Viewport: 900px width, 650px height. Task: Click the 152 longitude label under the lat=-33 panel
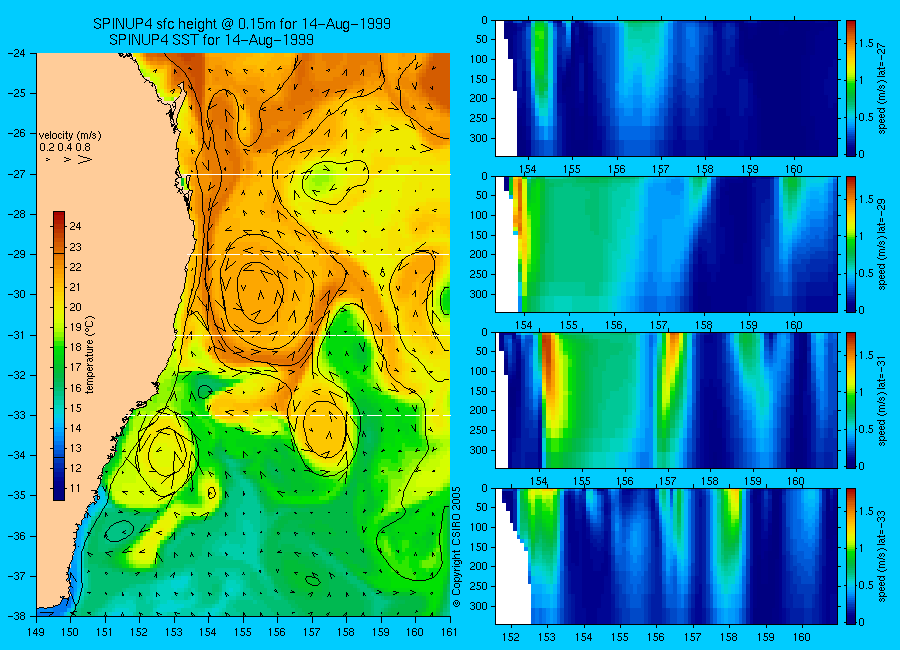[x=510, y=637]
